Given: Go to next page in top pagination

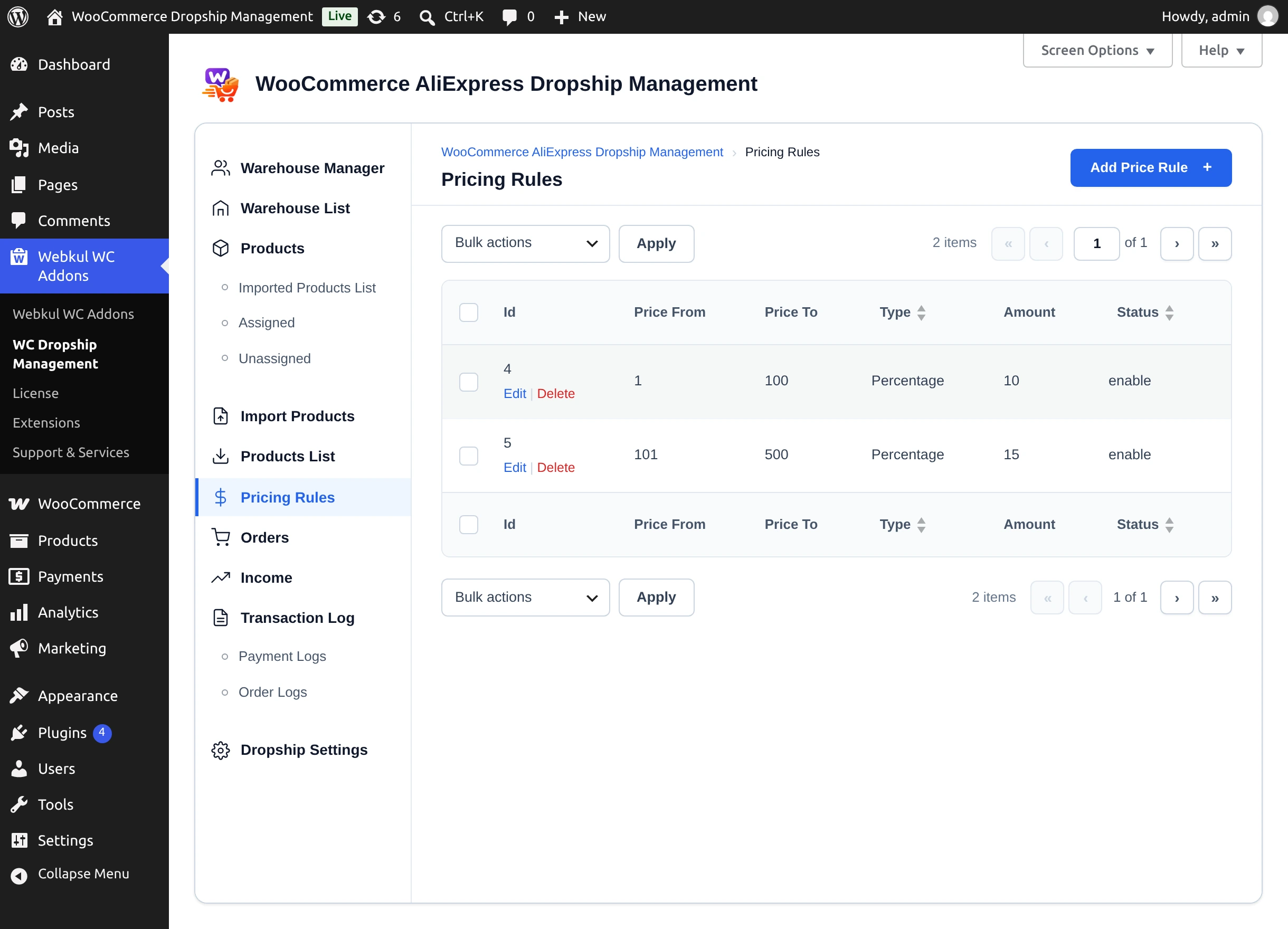Looking at the screenshot, I should (1176, 244).
